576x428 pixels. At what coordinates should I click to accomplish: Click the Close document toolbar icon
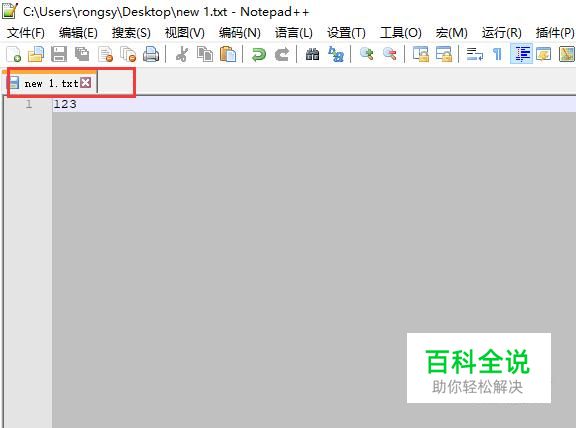105,54
